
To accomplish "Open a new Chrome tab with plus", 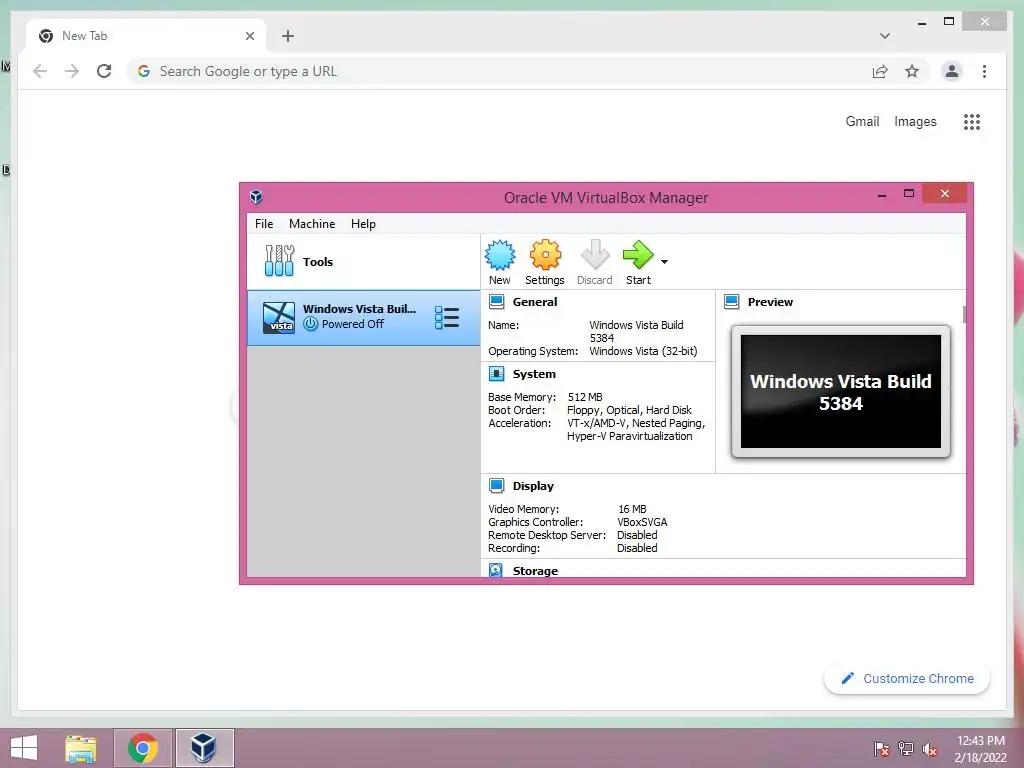I will tap(288, 36).
